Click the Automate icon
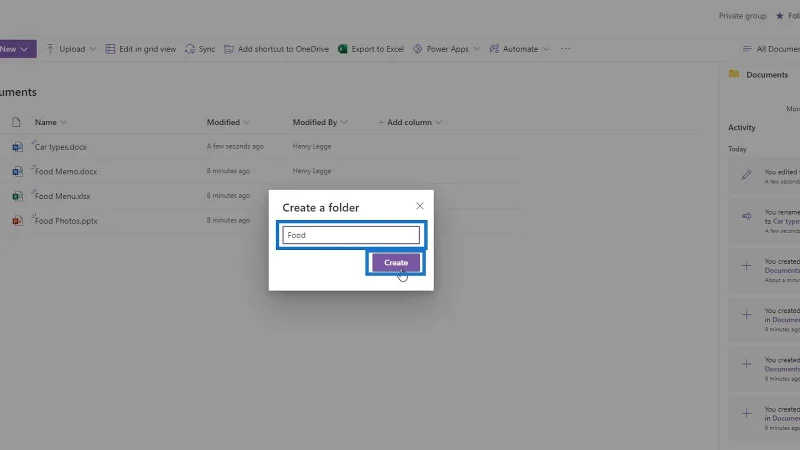Screen dimensions: 800x450 494,49
